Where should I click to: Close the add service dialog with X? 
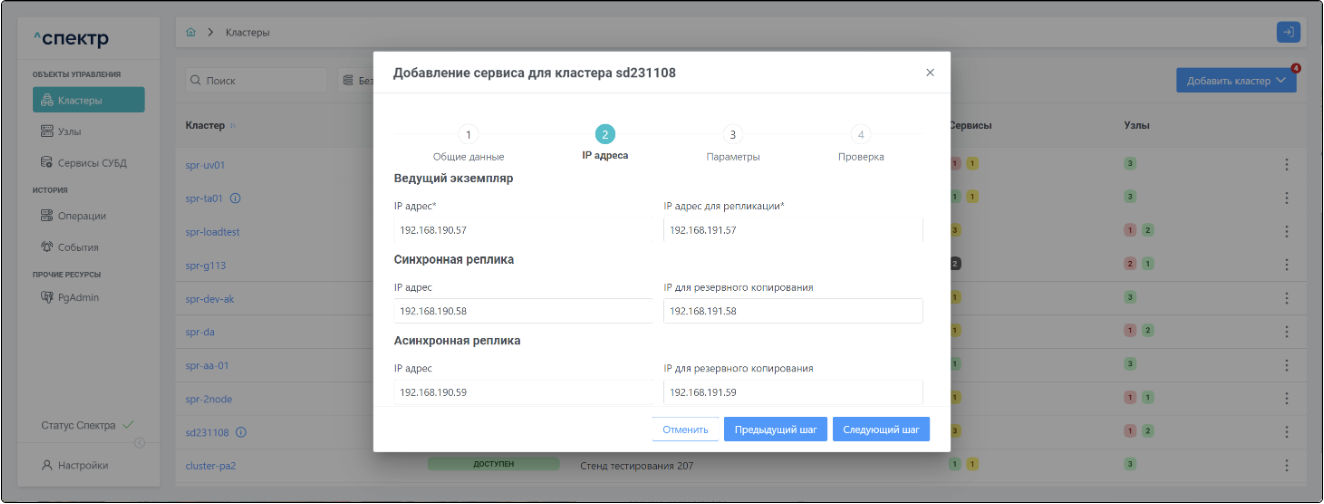[930, 73]
